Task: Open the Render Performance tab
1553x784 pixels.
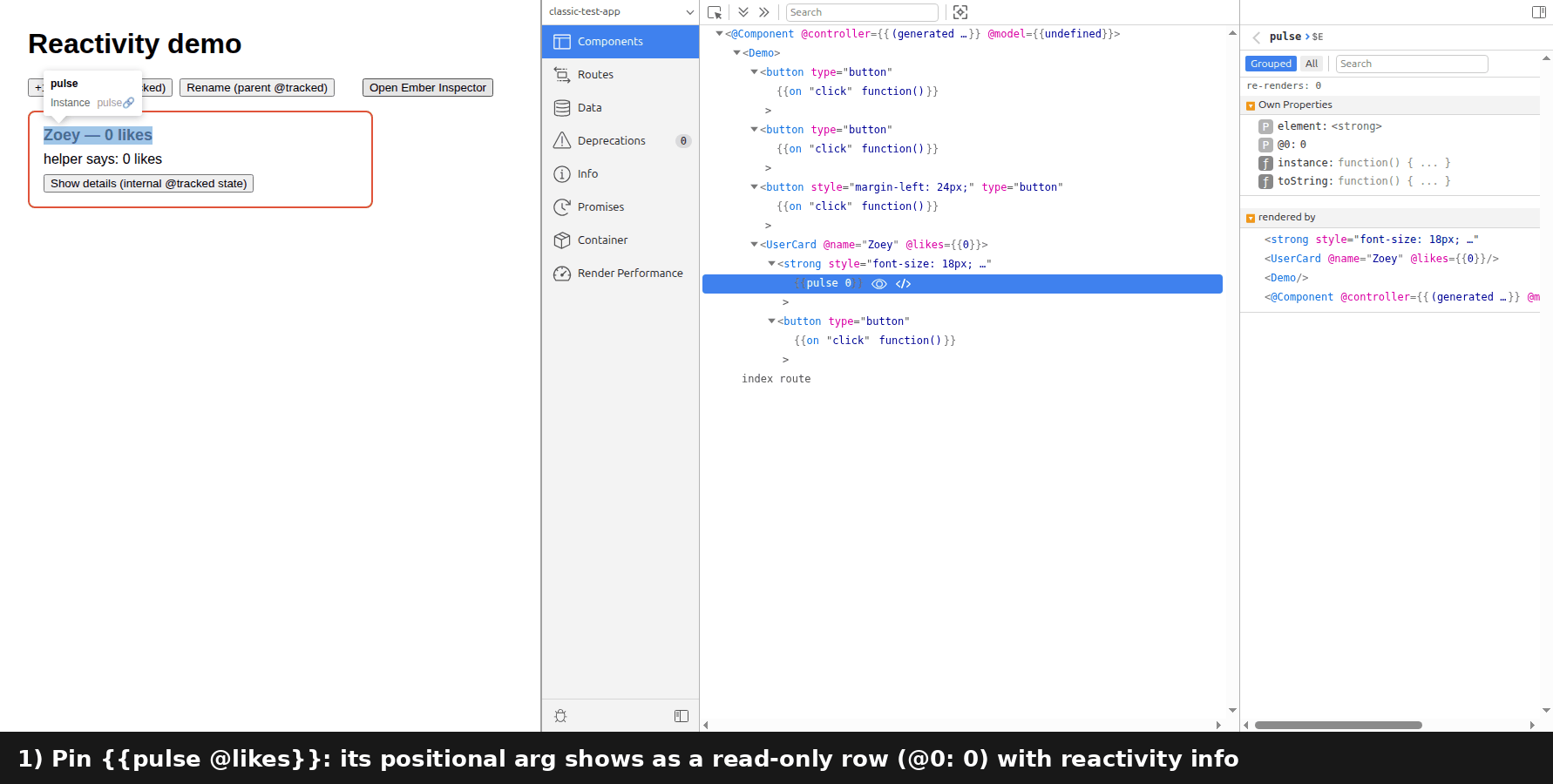Action: click(621, 274)
